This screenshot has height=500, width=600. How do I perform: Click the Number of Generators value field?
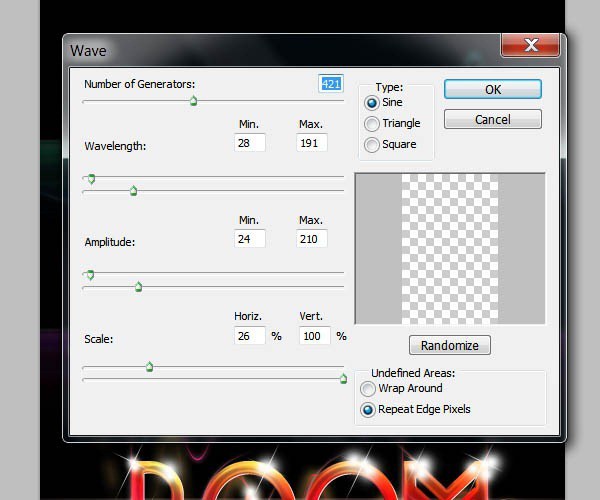[x=330, y=84]
